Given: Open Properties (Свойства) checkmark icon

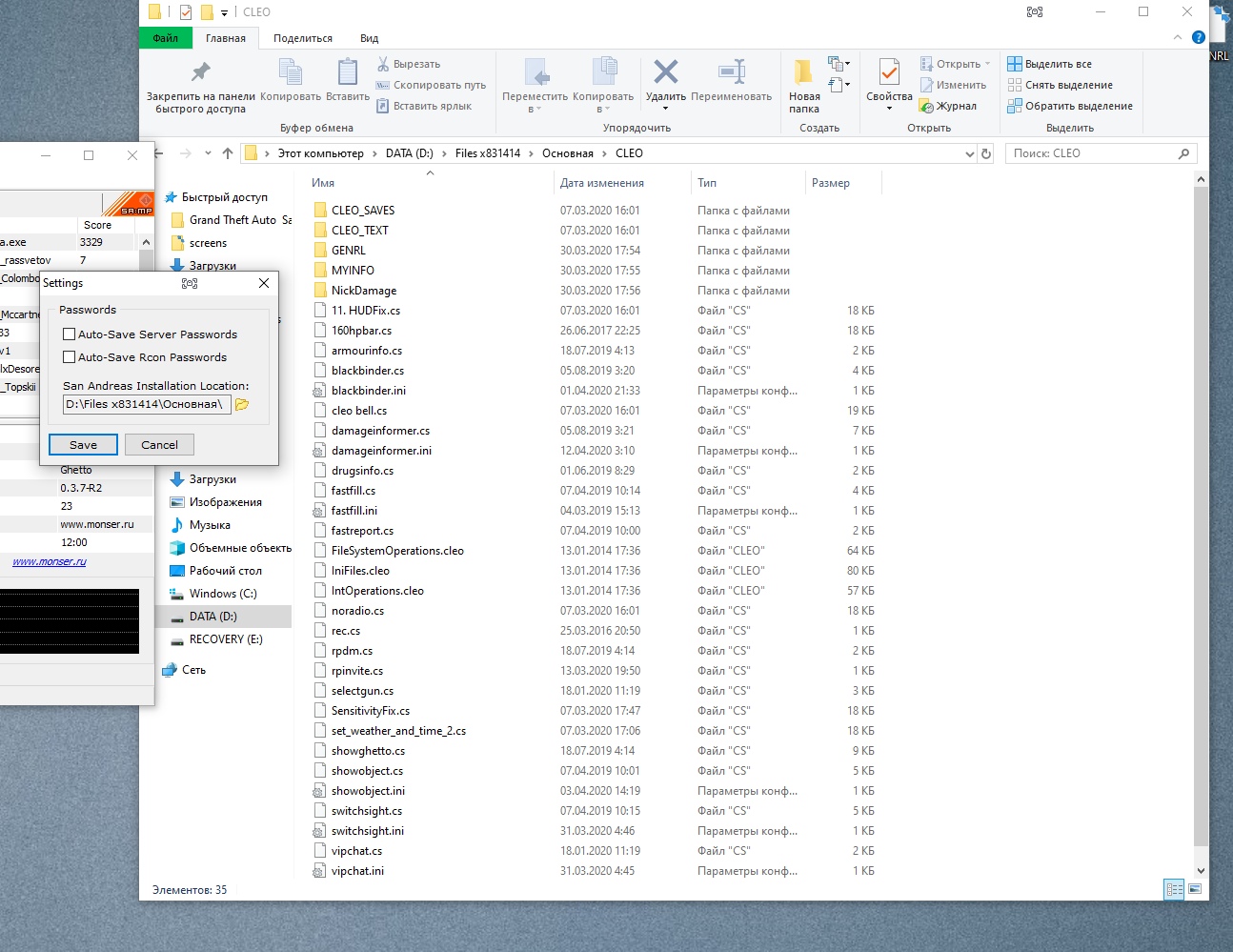Looking at the screenshot, I should coord(888,72).
